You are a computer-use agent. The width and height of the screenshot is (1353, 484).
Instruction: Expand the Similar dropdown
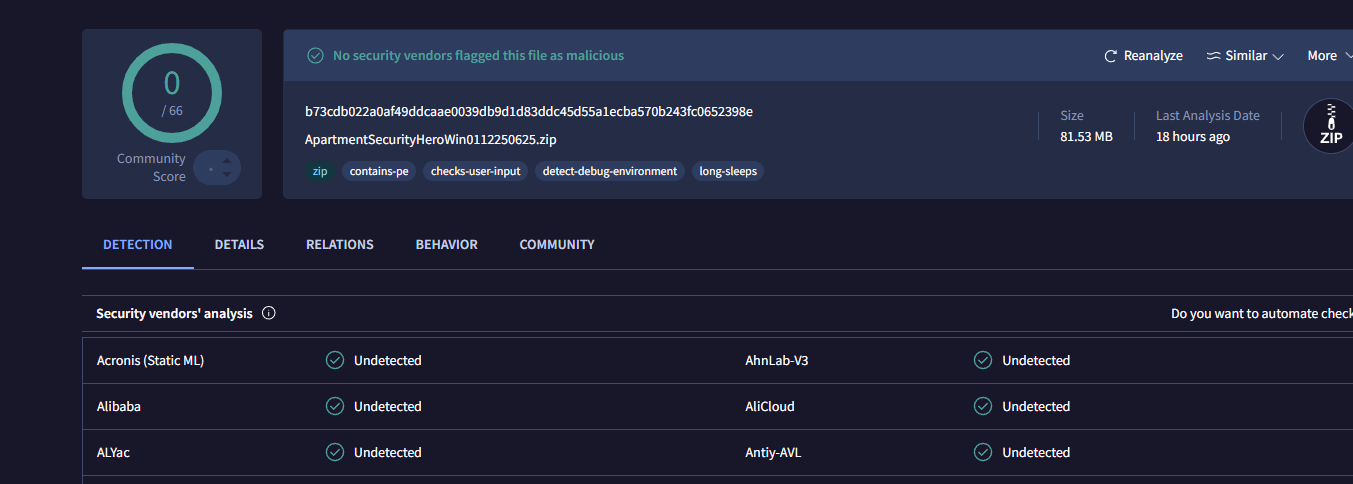point(1245,56)
